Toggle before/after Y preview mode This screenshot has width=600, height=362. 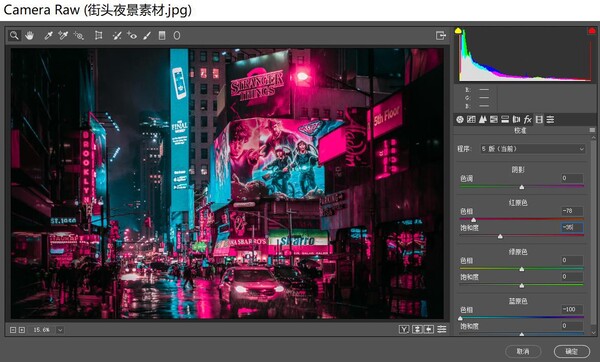coord(404,329)
